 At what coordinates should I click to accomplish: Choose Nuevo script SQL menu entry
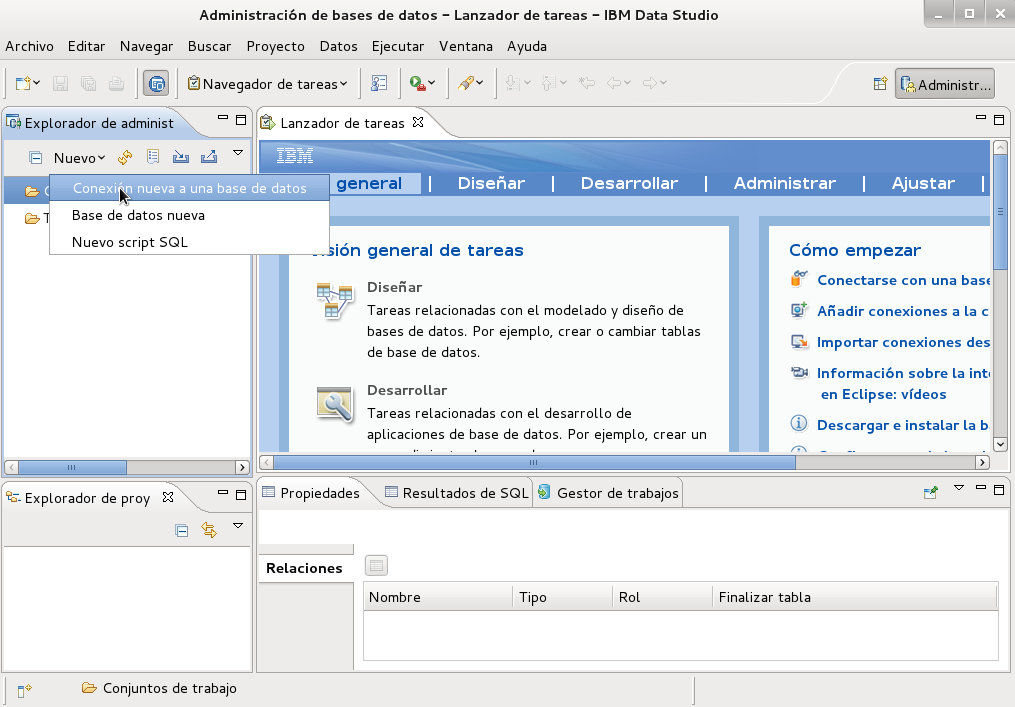point(190,242)
